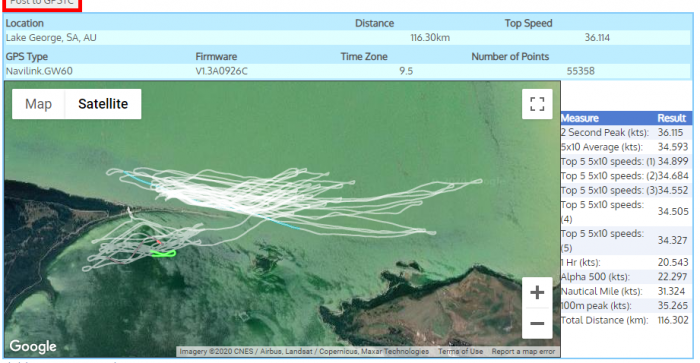This screenshot has height=363, width=700.
Task: Switch to Satellite view
Action: [x=103, y=104]
